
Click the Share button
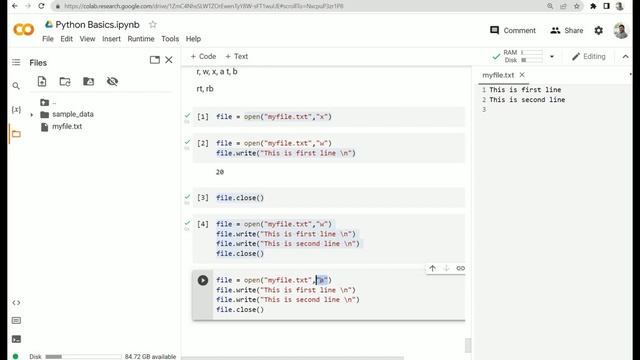567,31
